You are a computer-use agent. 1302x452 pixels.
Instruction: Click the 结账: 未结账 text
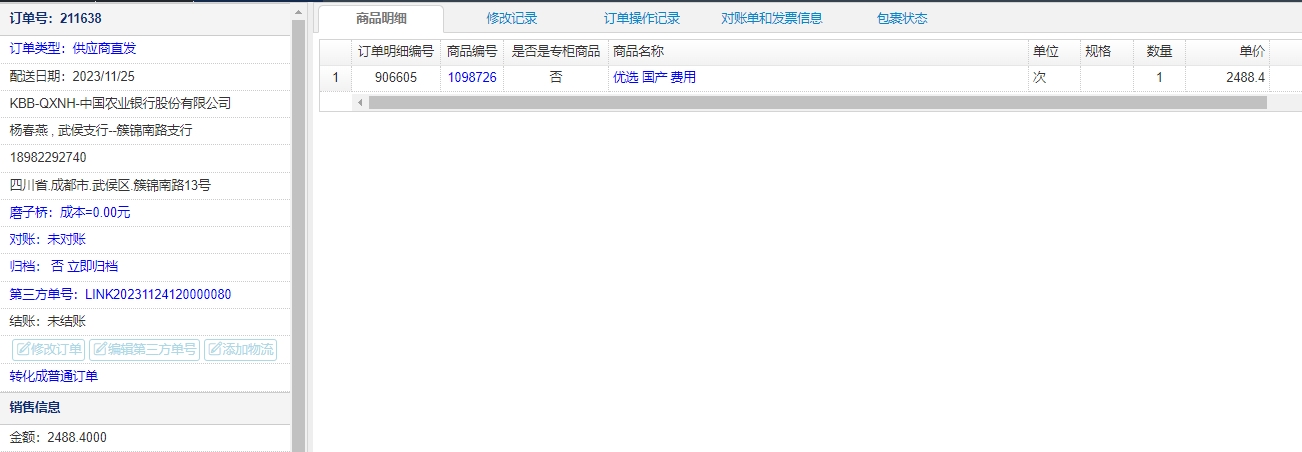pos(48,321)
